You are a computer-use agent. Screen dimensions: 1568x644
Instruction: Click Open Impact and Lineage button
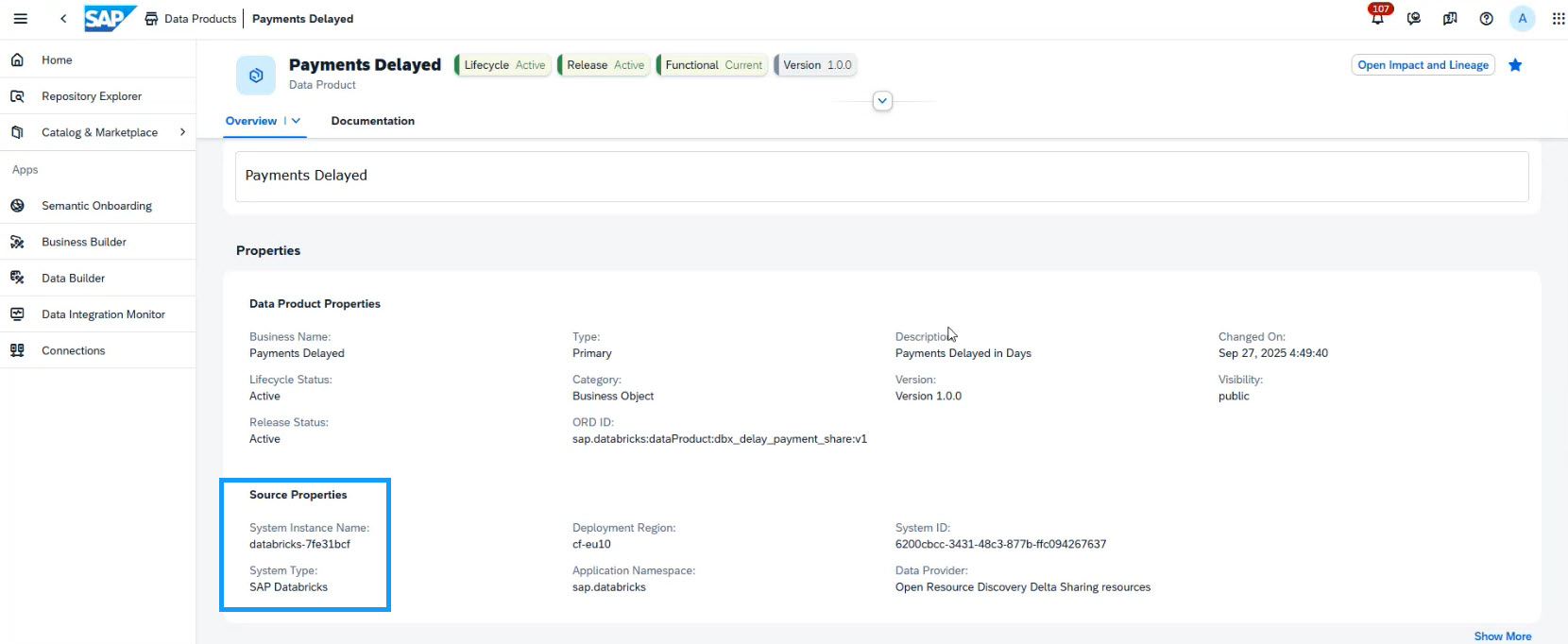1423,65
